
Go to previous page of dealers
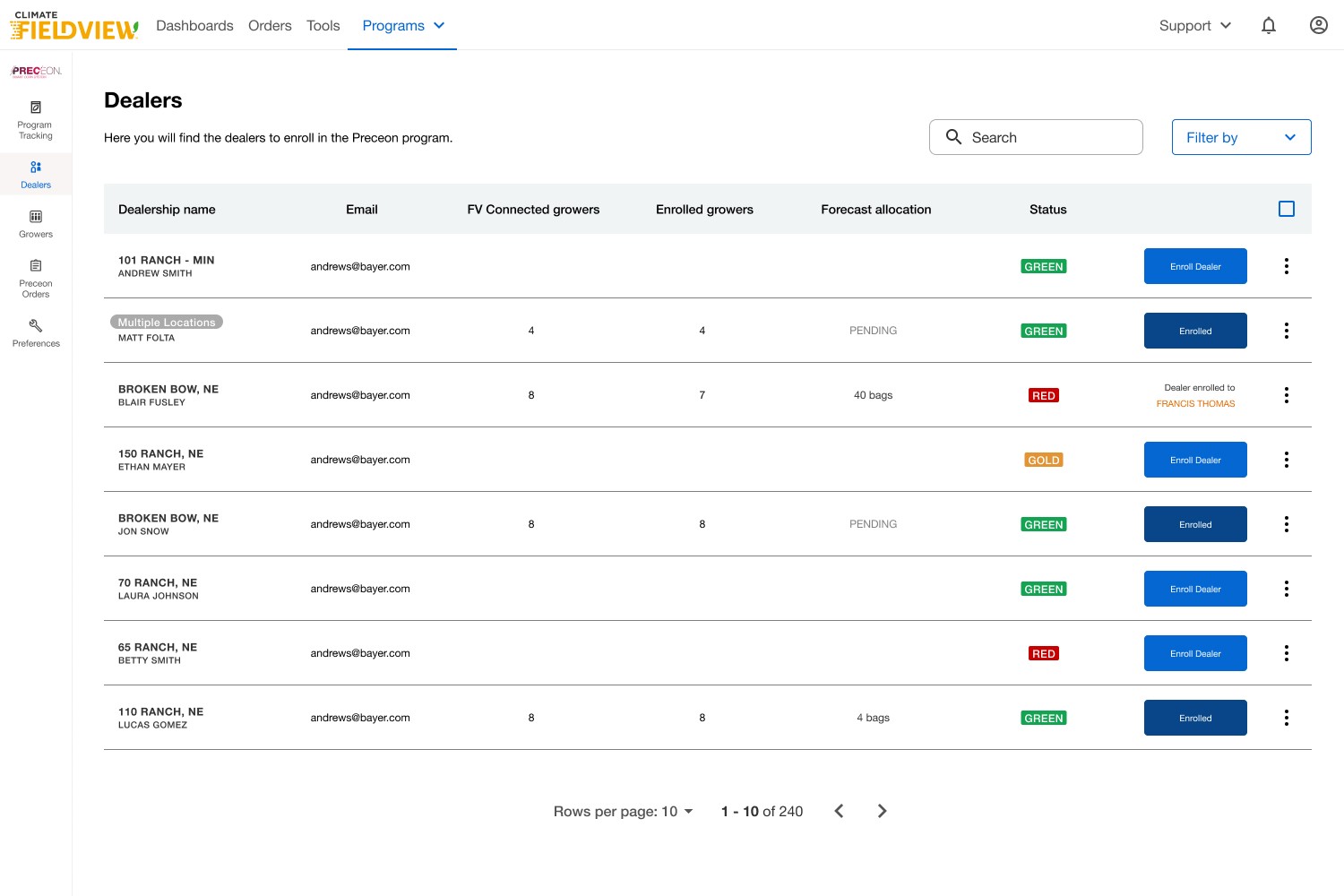click(840, 811)
